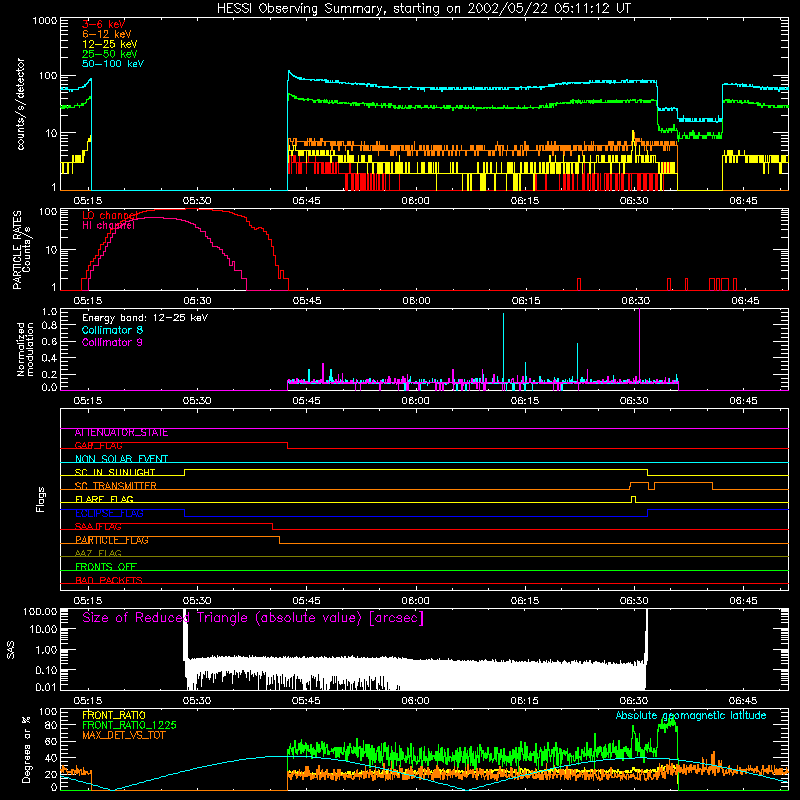Click the FLARE_FLAG label
This screenshot has height=800, width=800.
(x=104, y=499)
